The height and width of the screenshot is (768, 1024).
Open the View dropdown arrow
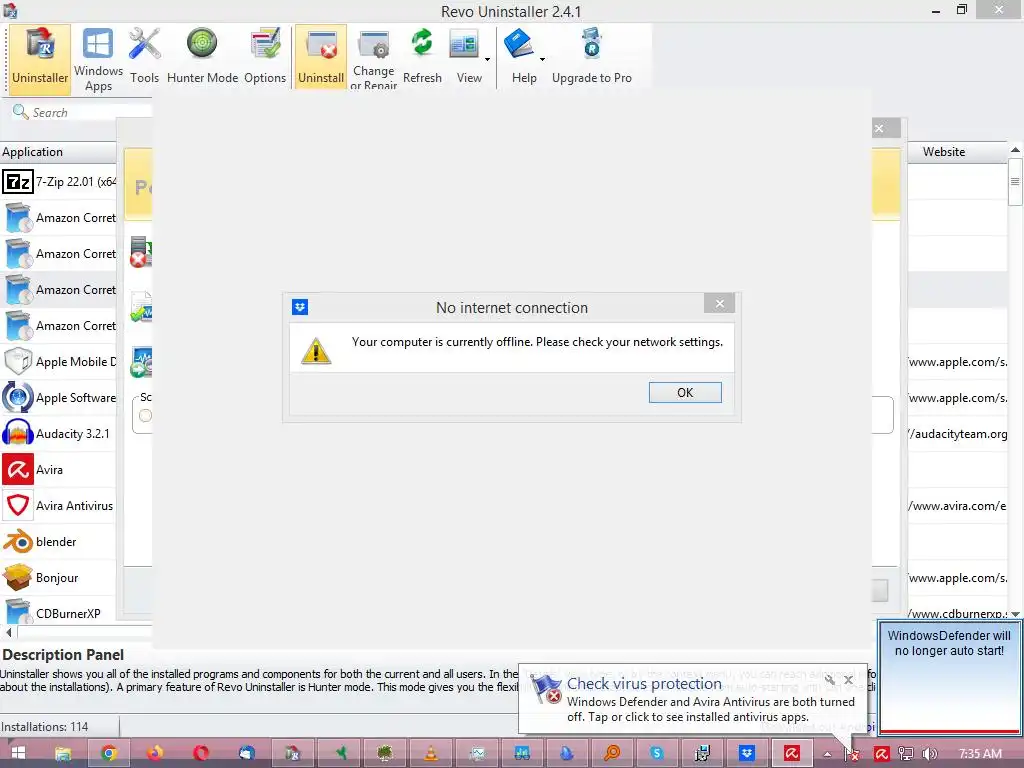tap(487, 59)
